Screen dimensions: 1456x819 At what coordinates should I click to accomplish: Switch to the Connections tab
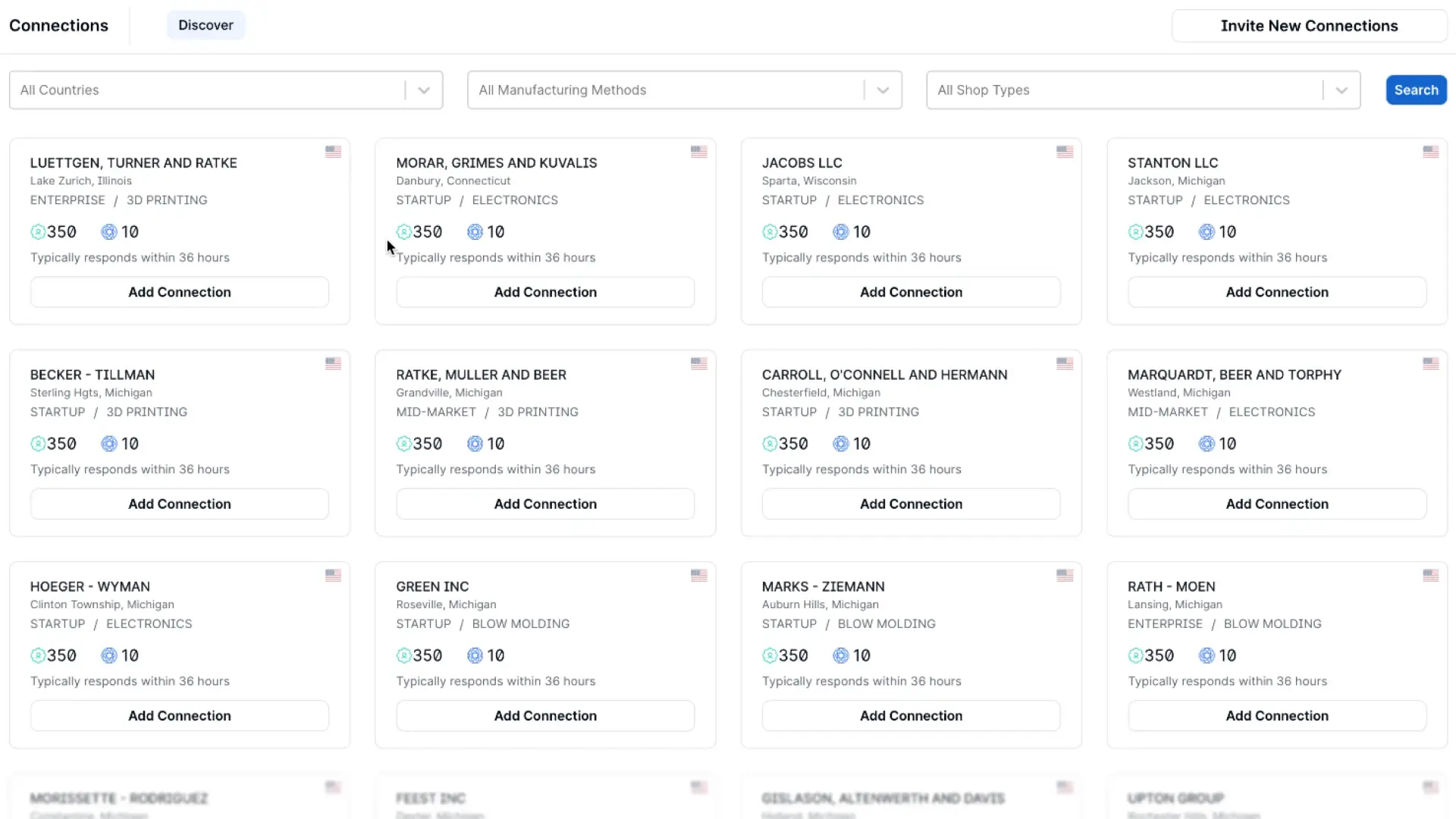(x=58, y=25)
